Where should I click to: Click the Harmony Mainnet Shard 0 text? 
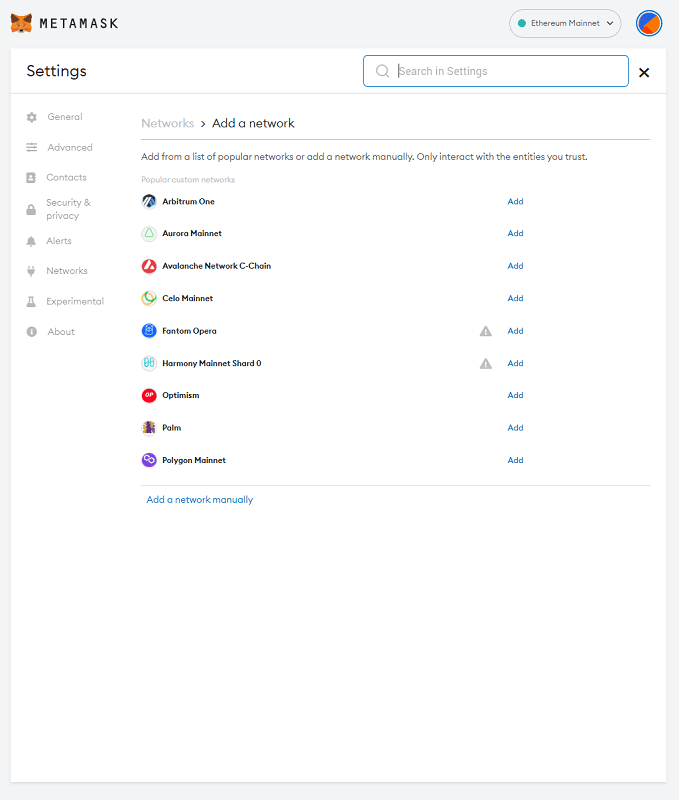[212, 363]
